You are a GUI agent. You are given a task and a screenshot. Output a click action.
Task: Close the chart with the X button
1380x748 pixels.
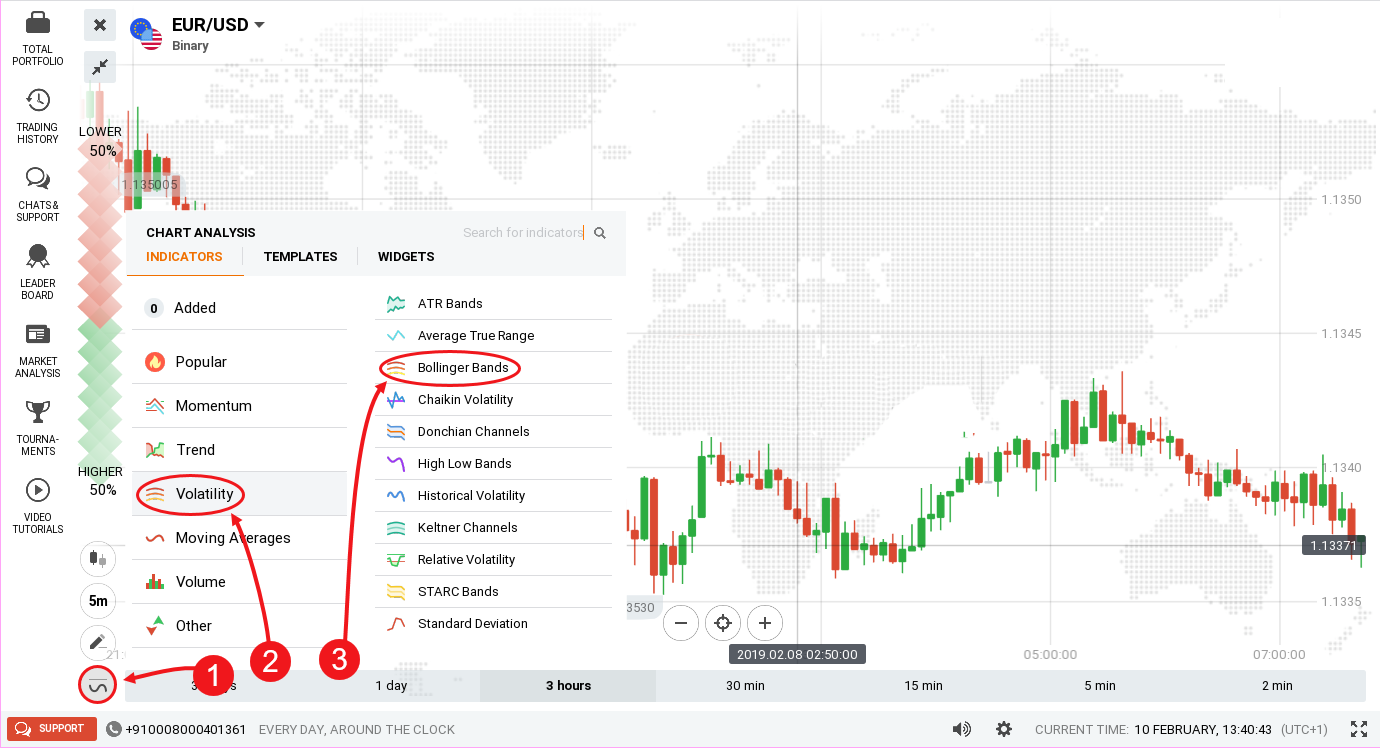tap(100, 25)
